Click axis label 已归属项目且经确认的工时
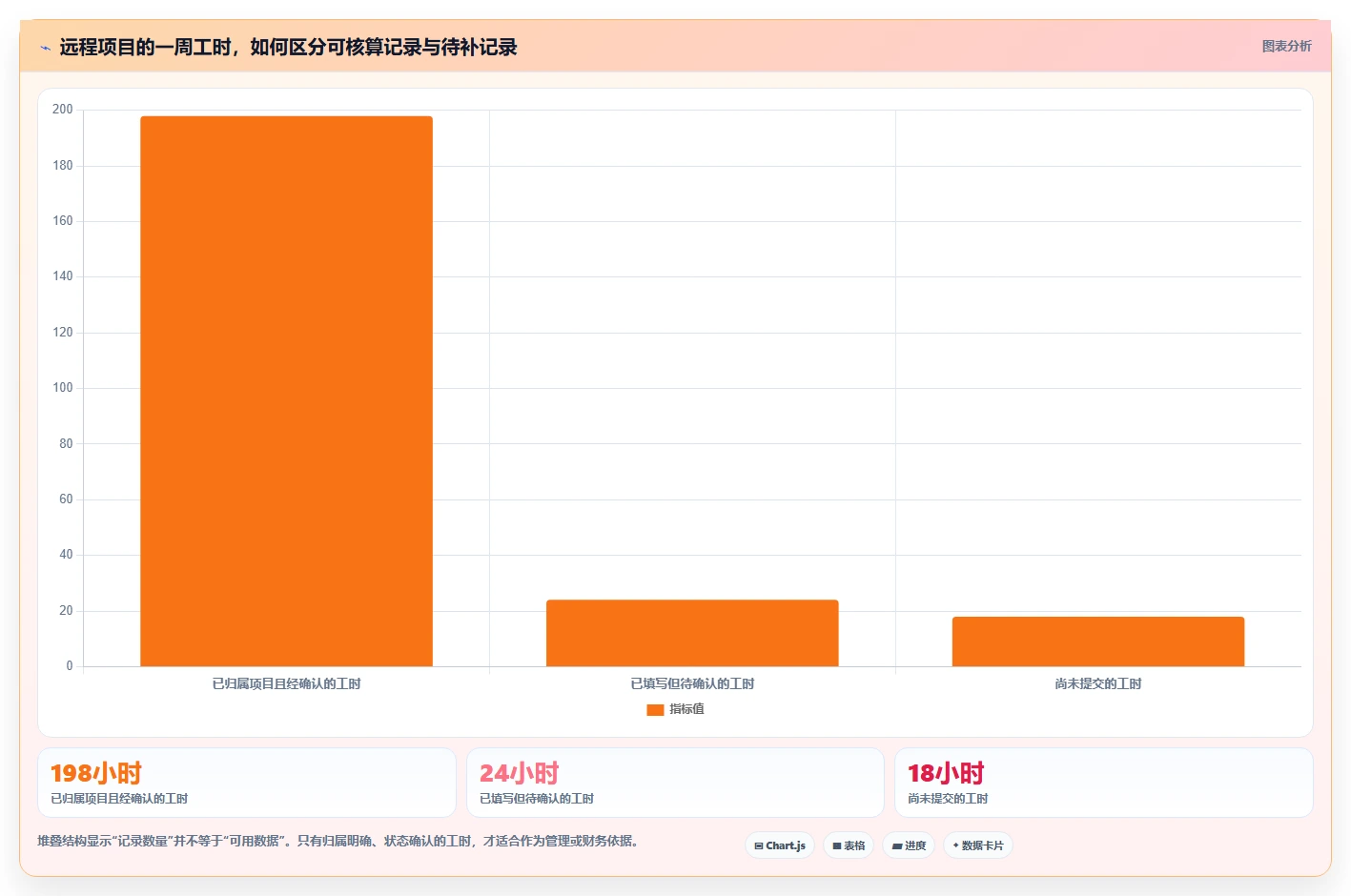 pos(286,683)
